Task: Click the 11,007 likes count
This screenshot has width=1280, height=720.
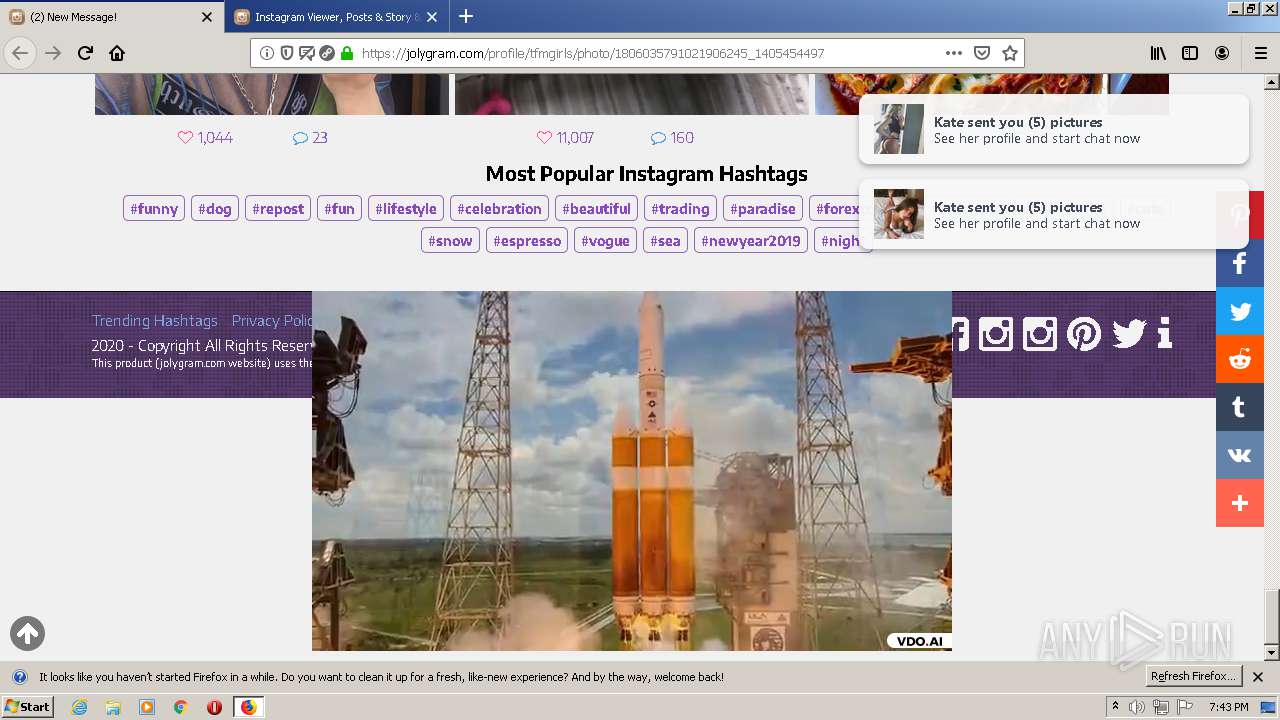Action: 565,138
